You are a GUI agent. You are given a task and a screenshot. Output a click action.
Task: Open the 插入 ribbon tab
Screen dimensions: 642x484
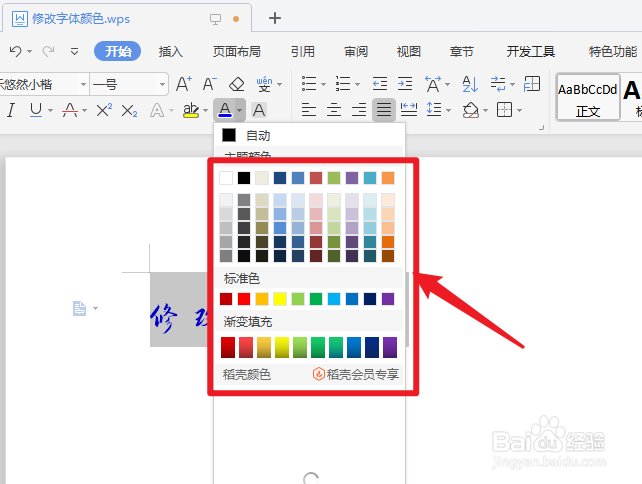pyautogui.click(x=171, y=52)
